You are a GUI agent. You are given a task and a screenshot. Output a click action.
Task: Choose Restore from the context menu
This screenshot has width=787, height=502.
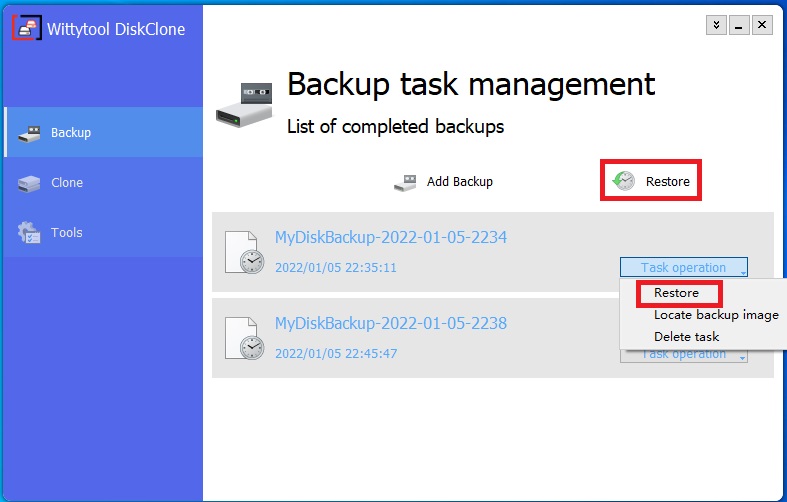click(676, 293)
